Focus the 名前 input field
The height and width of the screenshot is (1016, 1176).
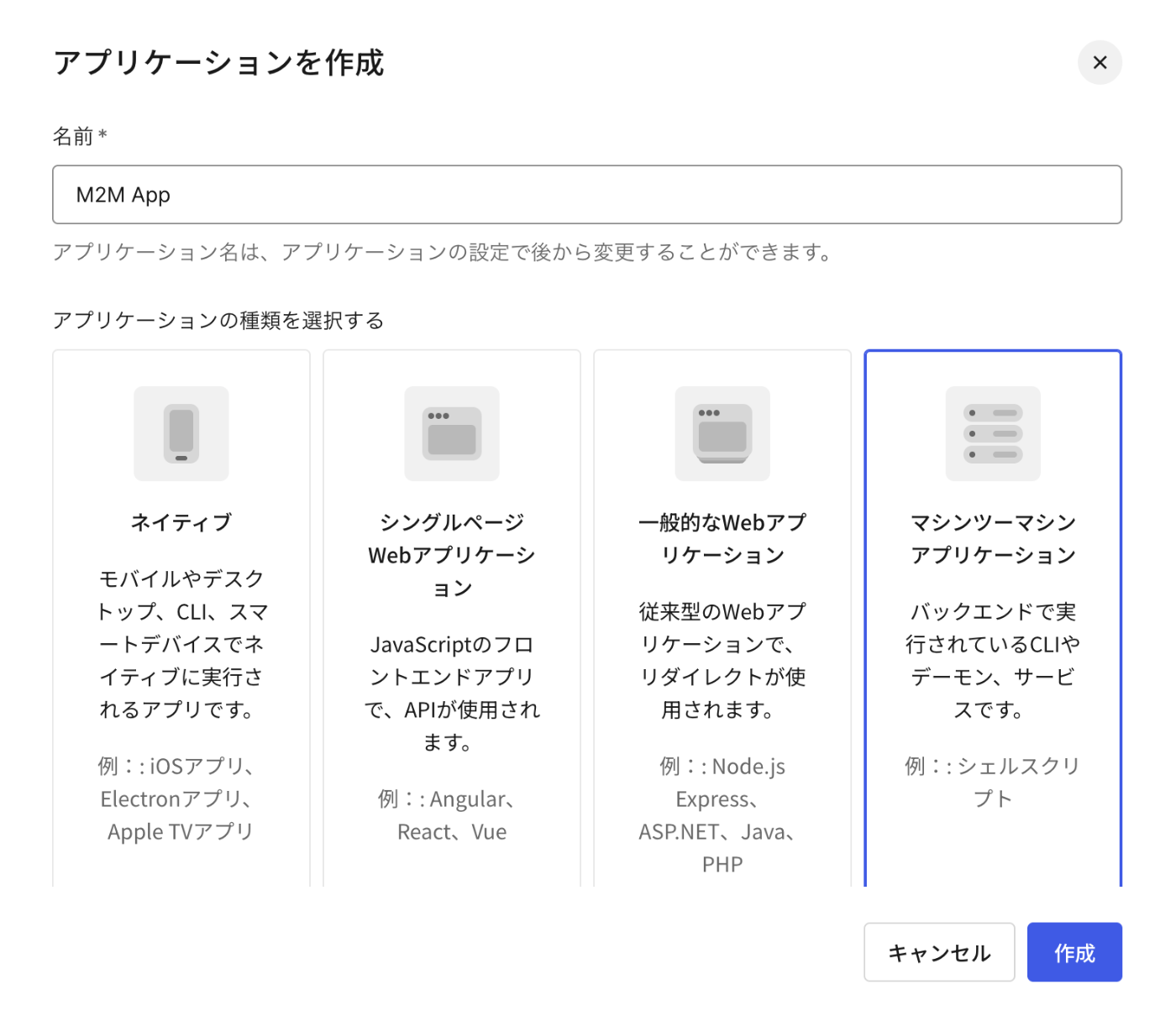(586, 195)
